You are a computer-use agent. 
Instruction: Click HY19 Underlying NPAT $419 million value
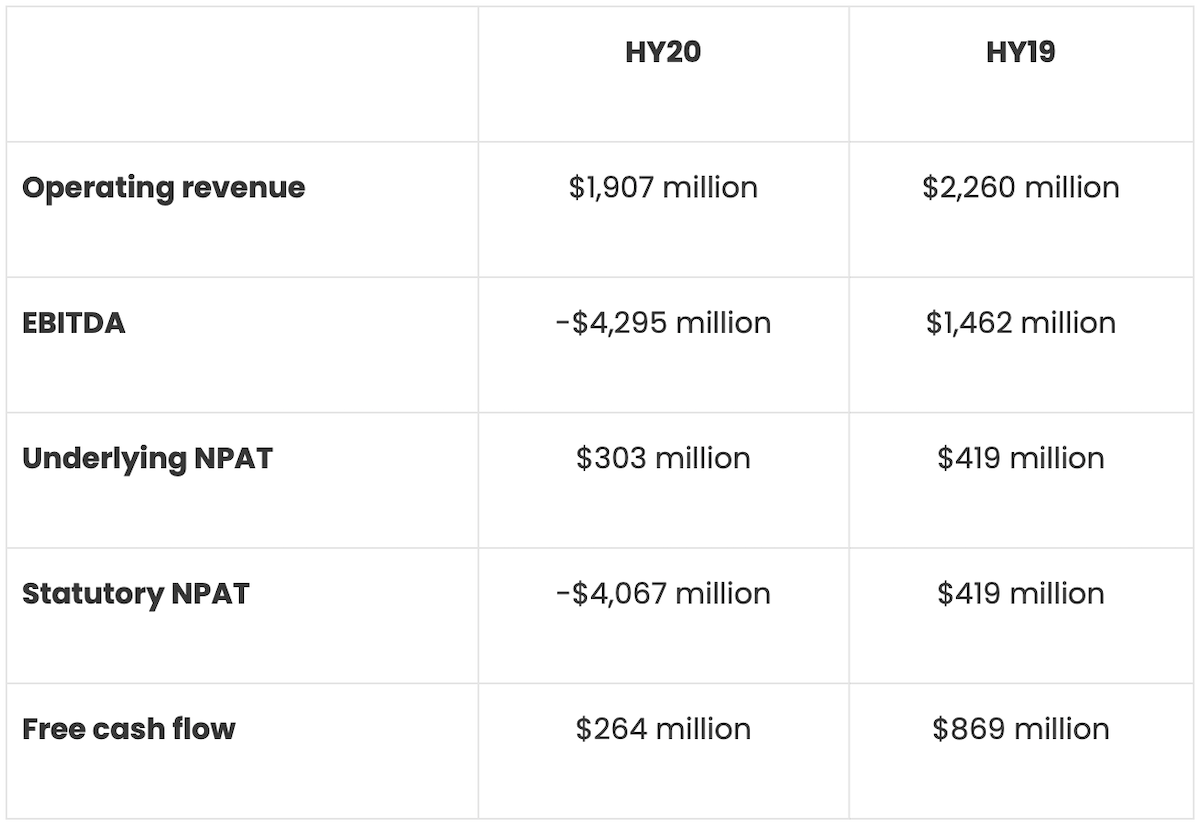pos(1020,458)
